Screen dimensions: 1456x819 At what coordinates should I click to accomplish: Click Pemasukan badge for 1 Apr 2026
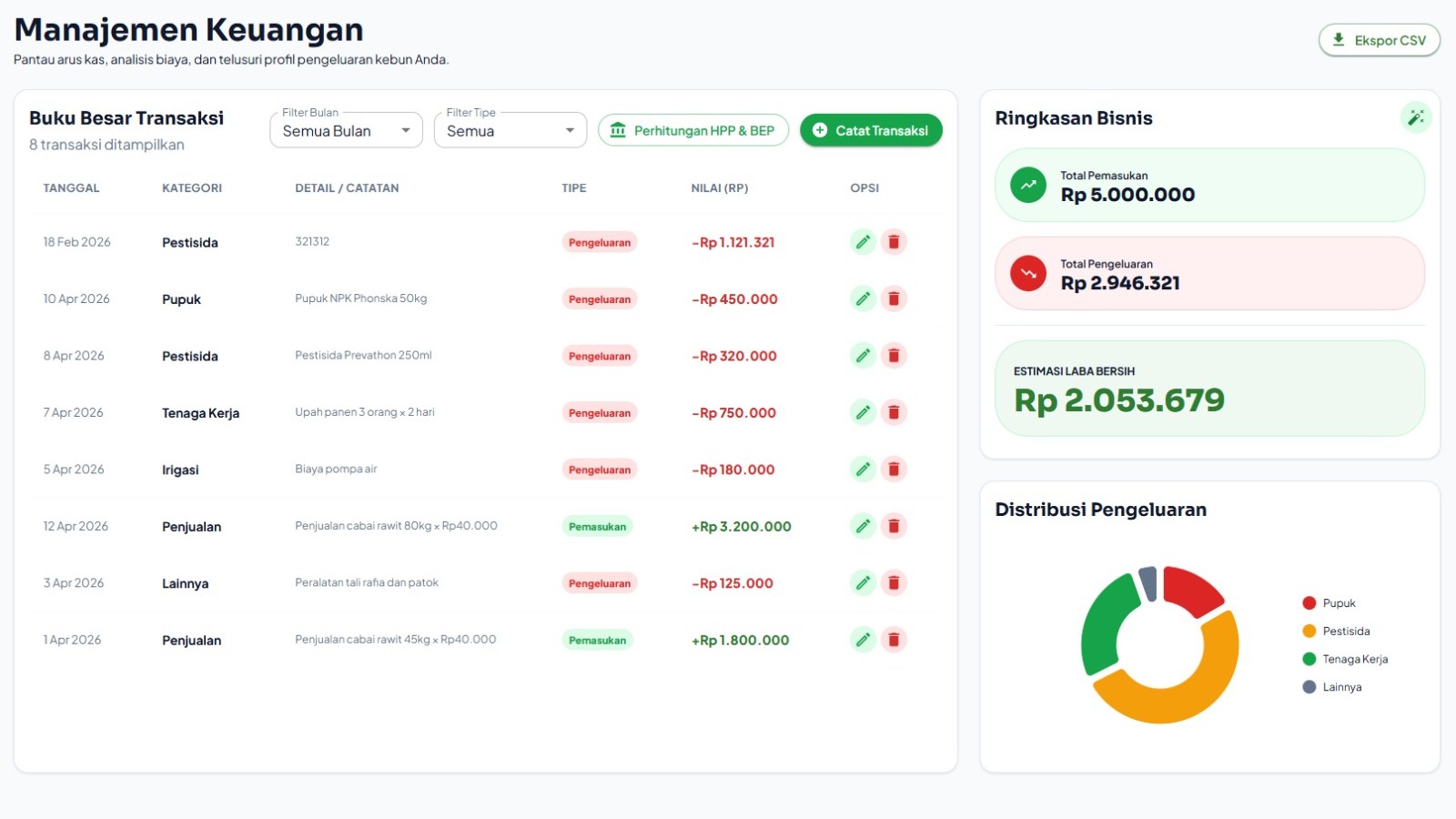click(x=597, y=641)
